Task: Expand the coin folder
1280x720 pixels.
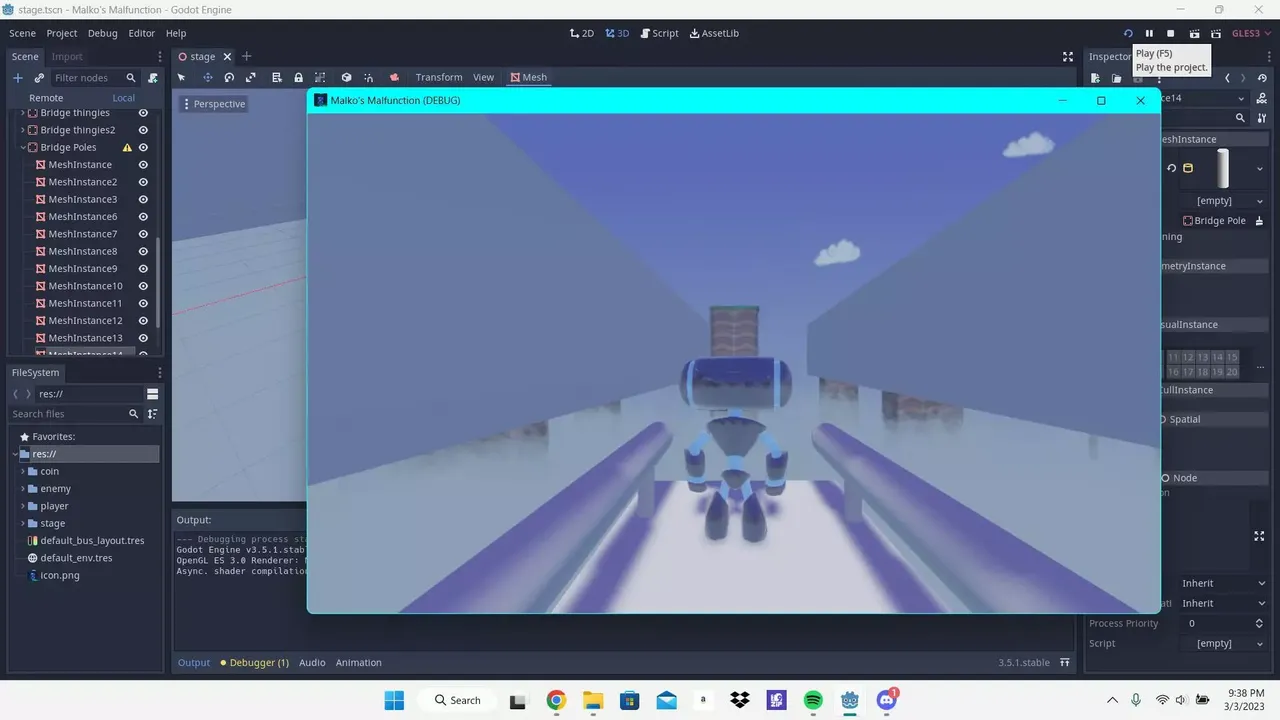Action: pyautogui.click(x=23, y=471)
